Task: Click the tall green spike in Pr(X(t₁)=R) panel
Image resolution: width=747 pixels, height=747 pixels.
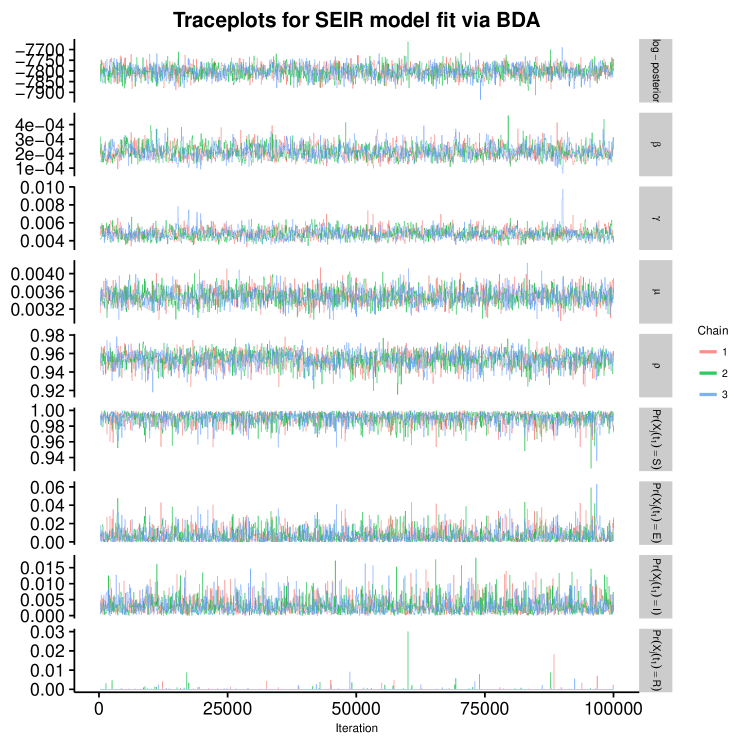Action: tap(408, 660)
